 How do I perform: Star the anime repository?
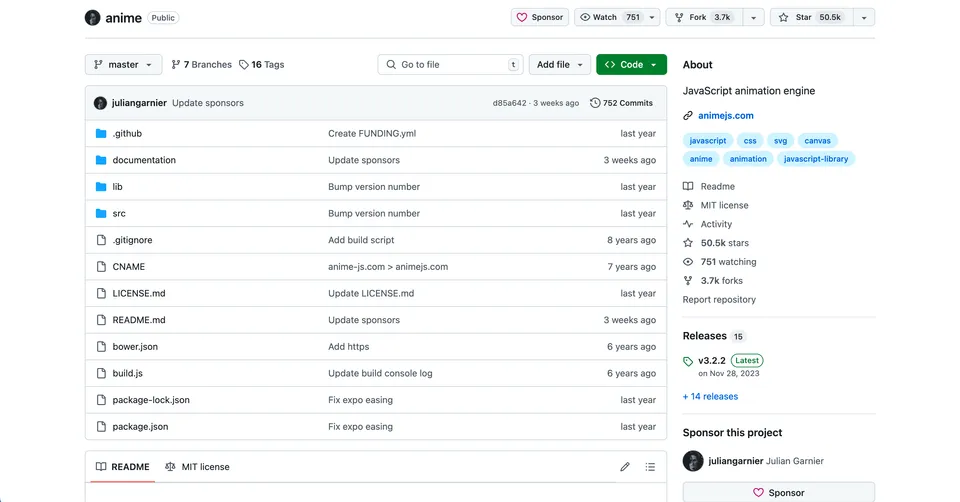click(x=809, y=17)
